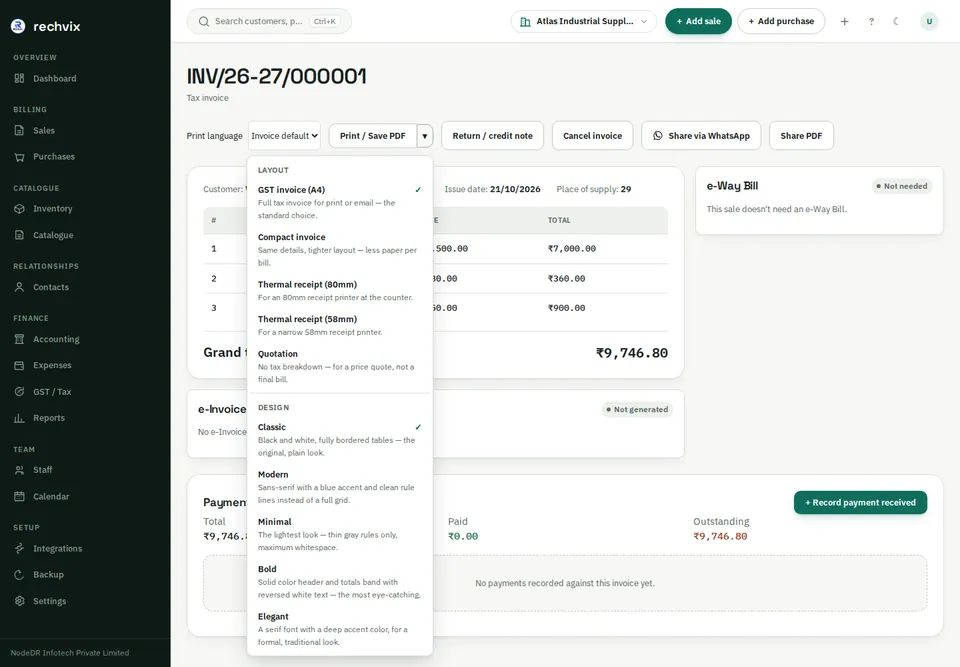Click Print / Save PDF button
The width and height of the screenshot is (960, 667).
pos(373,136)
